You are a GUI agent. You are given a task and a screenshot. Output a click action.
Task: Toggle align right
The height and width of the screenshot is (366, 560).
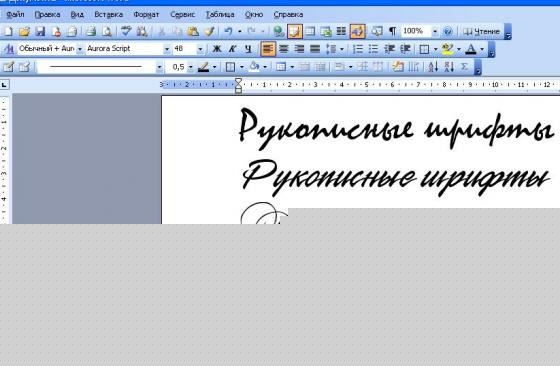[x=299, y=49]
